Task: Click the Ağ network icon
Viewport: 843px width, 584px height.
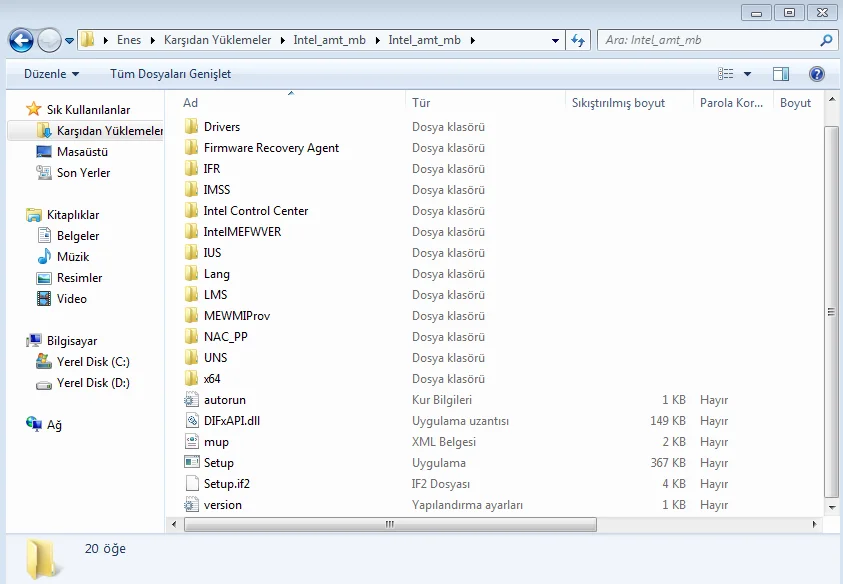Action: [33, 424]
